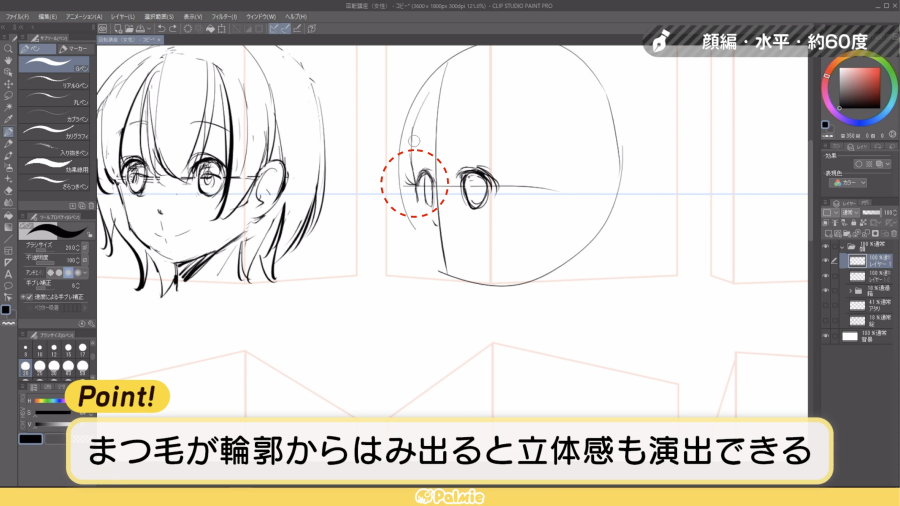Screen dimensions: 900x506
Task: Select the Hand move-view tool
Action: click(8, 60)
